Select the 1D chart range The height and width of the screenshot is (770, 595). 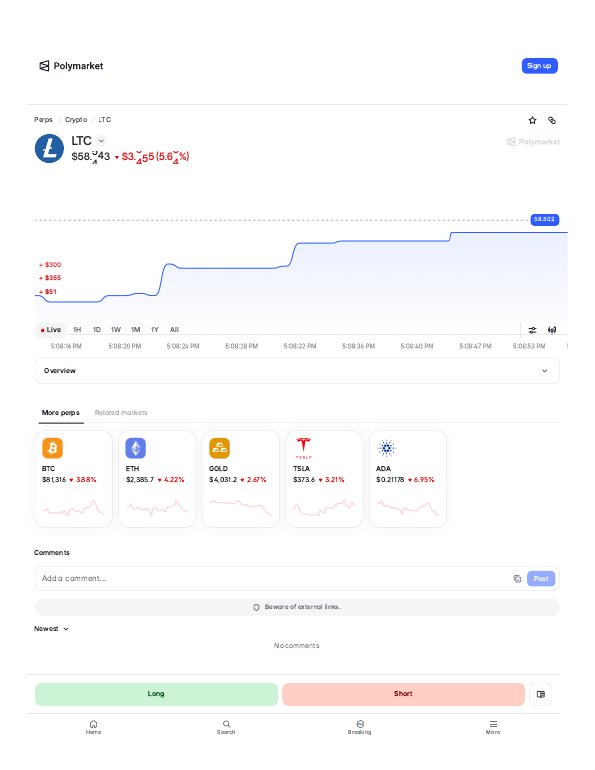point(97,330)
